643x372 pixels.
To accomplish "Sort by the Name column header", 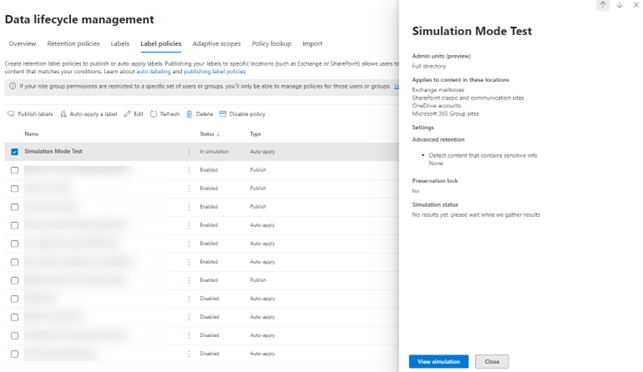I will coord(31,134).
